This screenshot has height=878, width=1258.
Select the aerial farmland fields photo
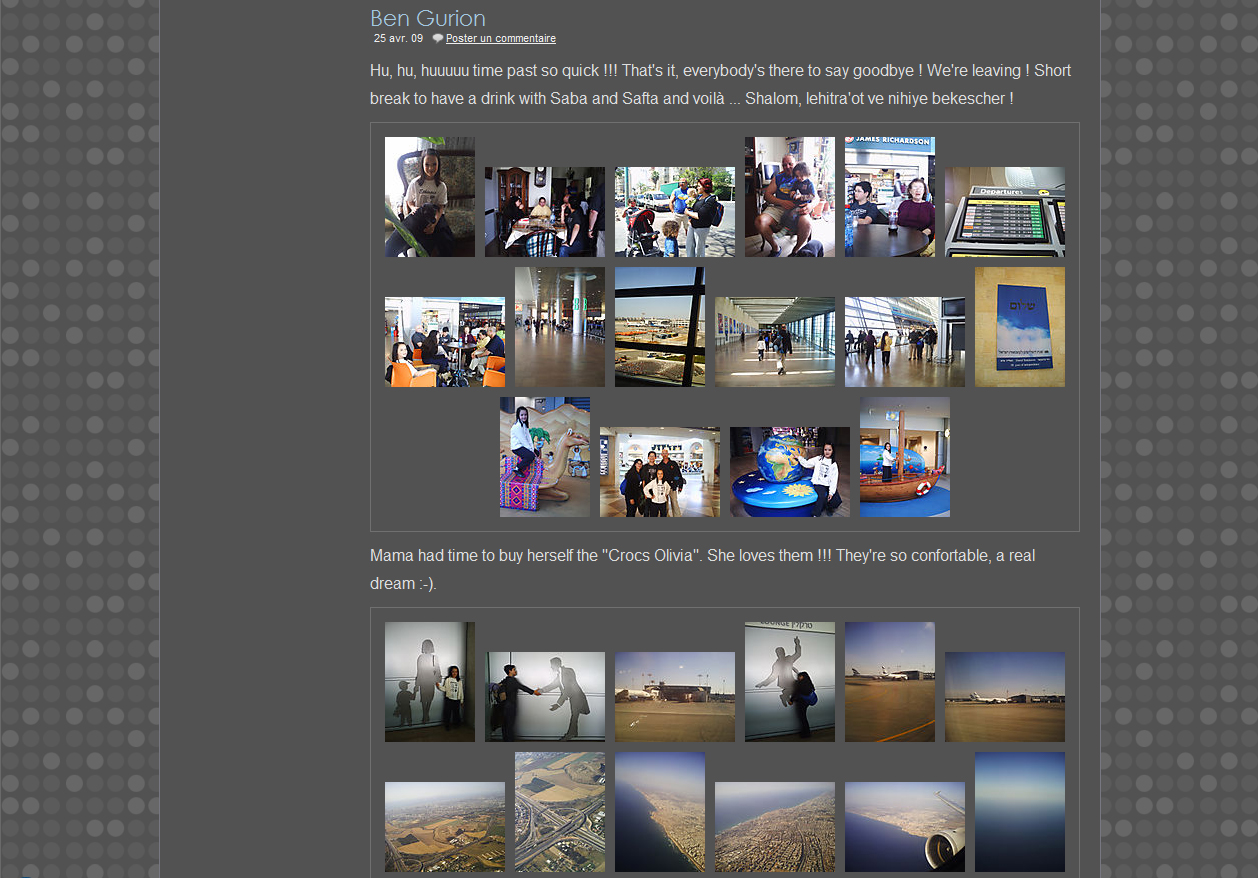tap(444, 827)
